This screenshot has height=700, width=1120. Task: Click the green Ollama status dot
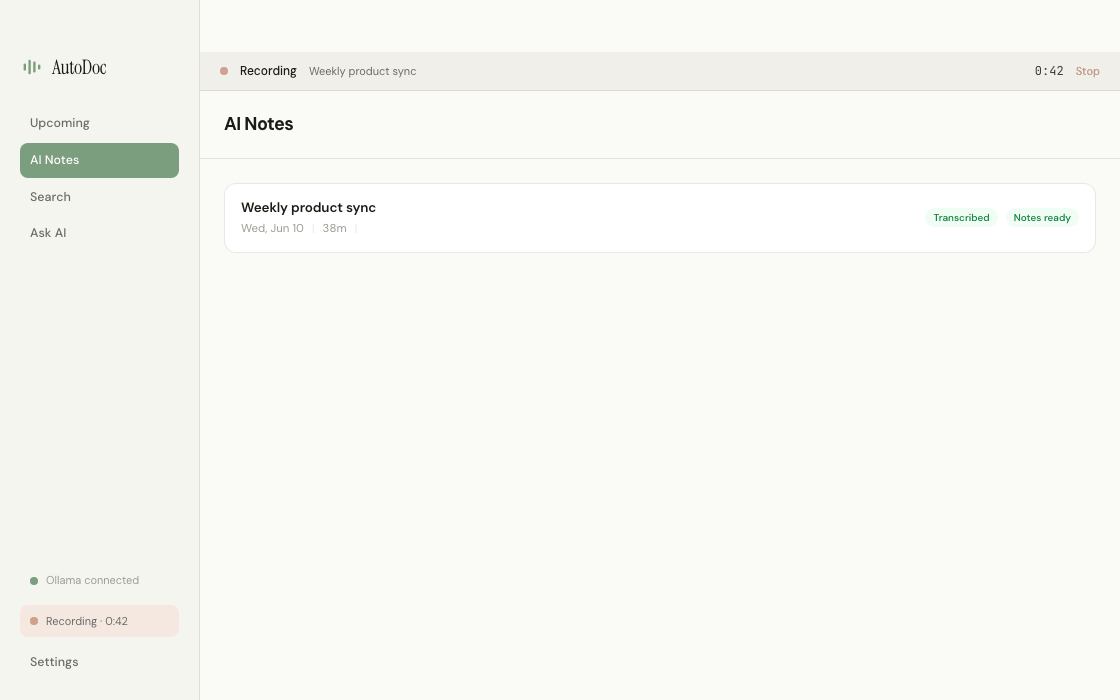[34, 581]
